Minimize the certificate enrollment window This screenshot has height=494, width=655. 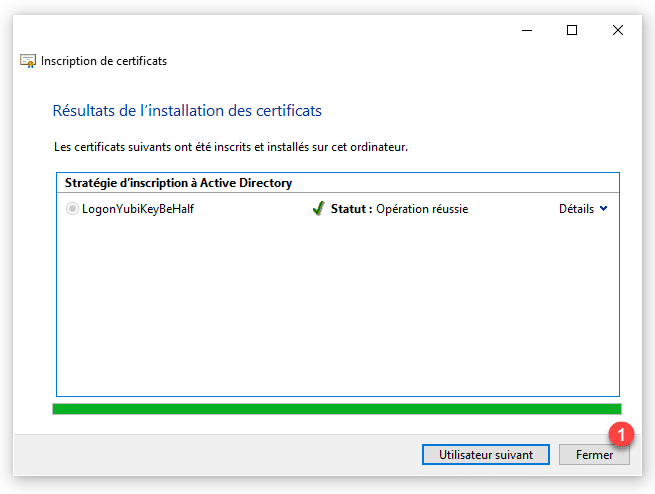coord(527,30)
